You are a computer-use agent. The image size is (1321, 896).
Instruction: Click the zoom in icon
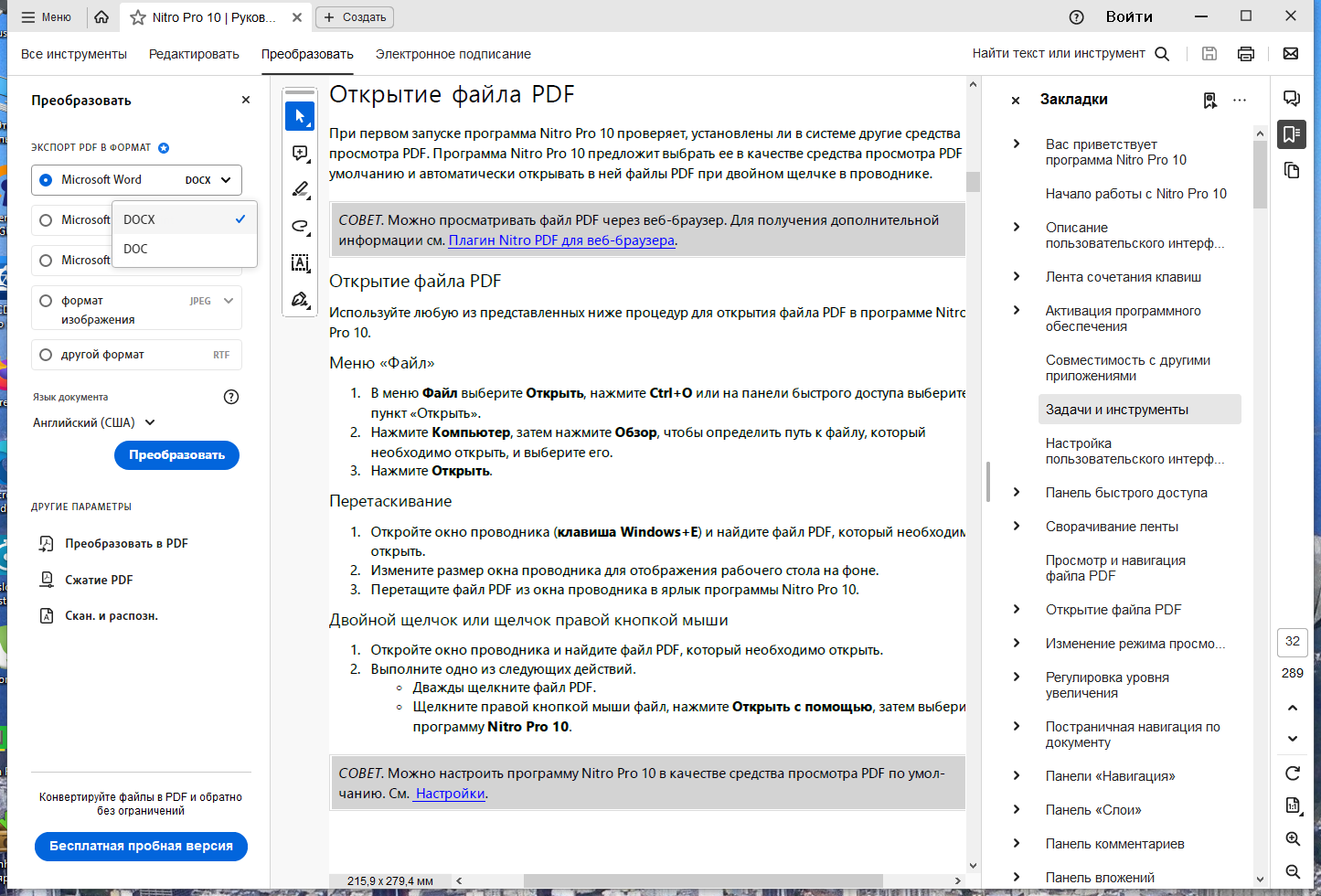coord(1293,838)
